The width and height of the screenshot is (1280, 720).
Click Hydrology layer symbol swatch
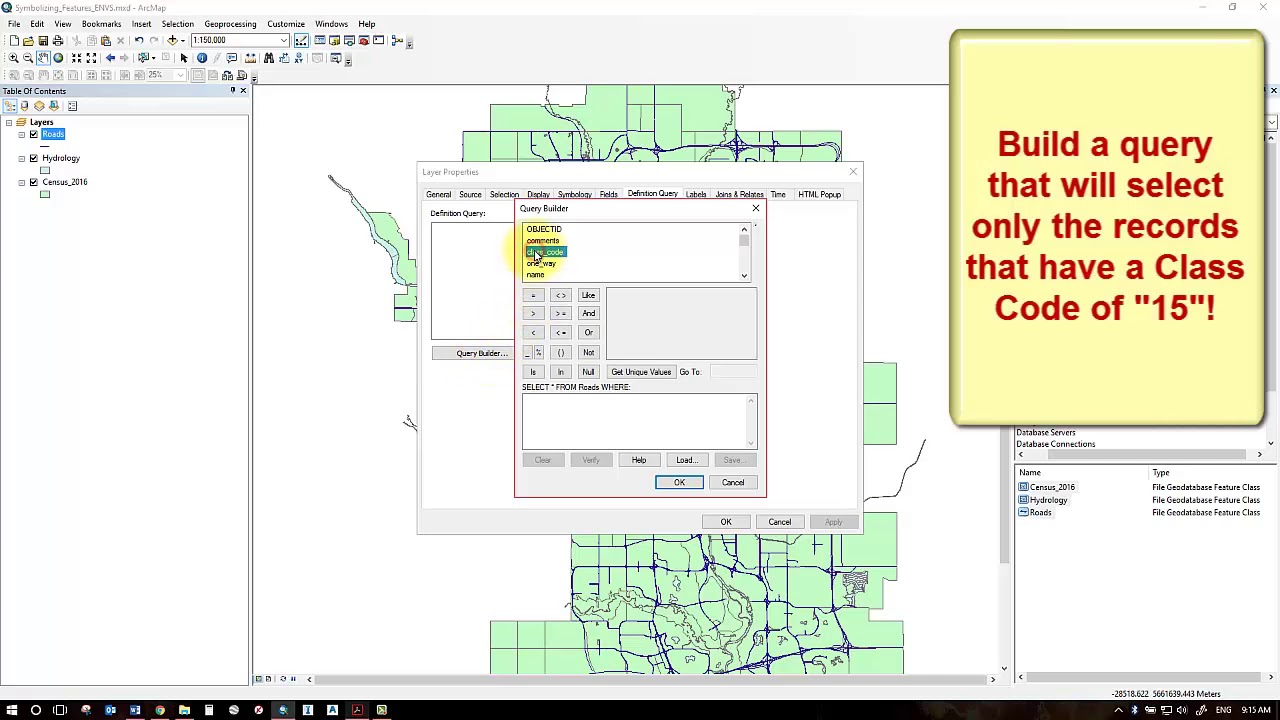click(x=44, y=170)
